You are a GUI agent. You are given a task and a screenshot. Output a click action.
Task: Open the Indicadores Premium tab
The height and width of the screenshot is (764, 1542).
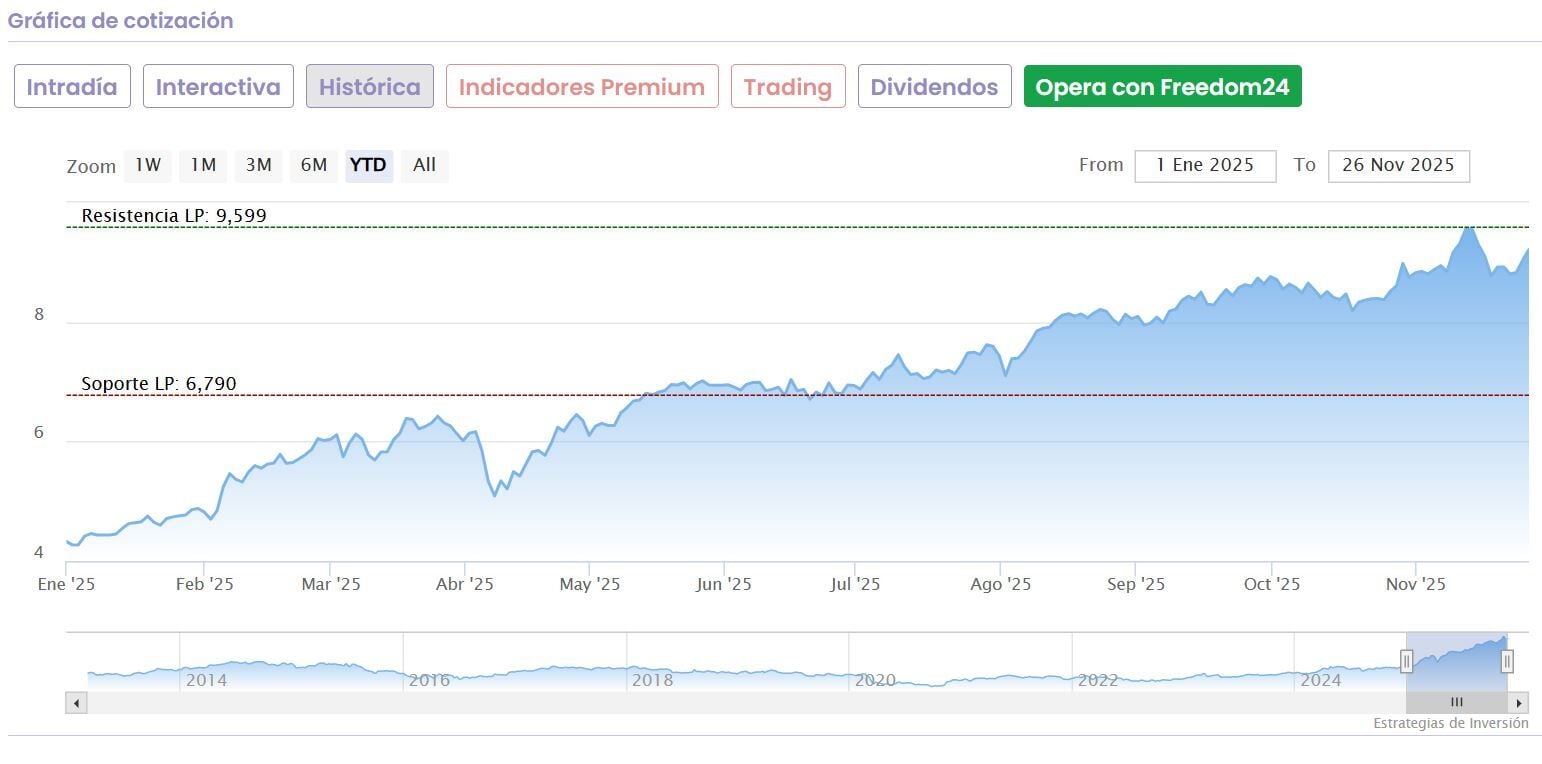pos(582,87)
